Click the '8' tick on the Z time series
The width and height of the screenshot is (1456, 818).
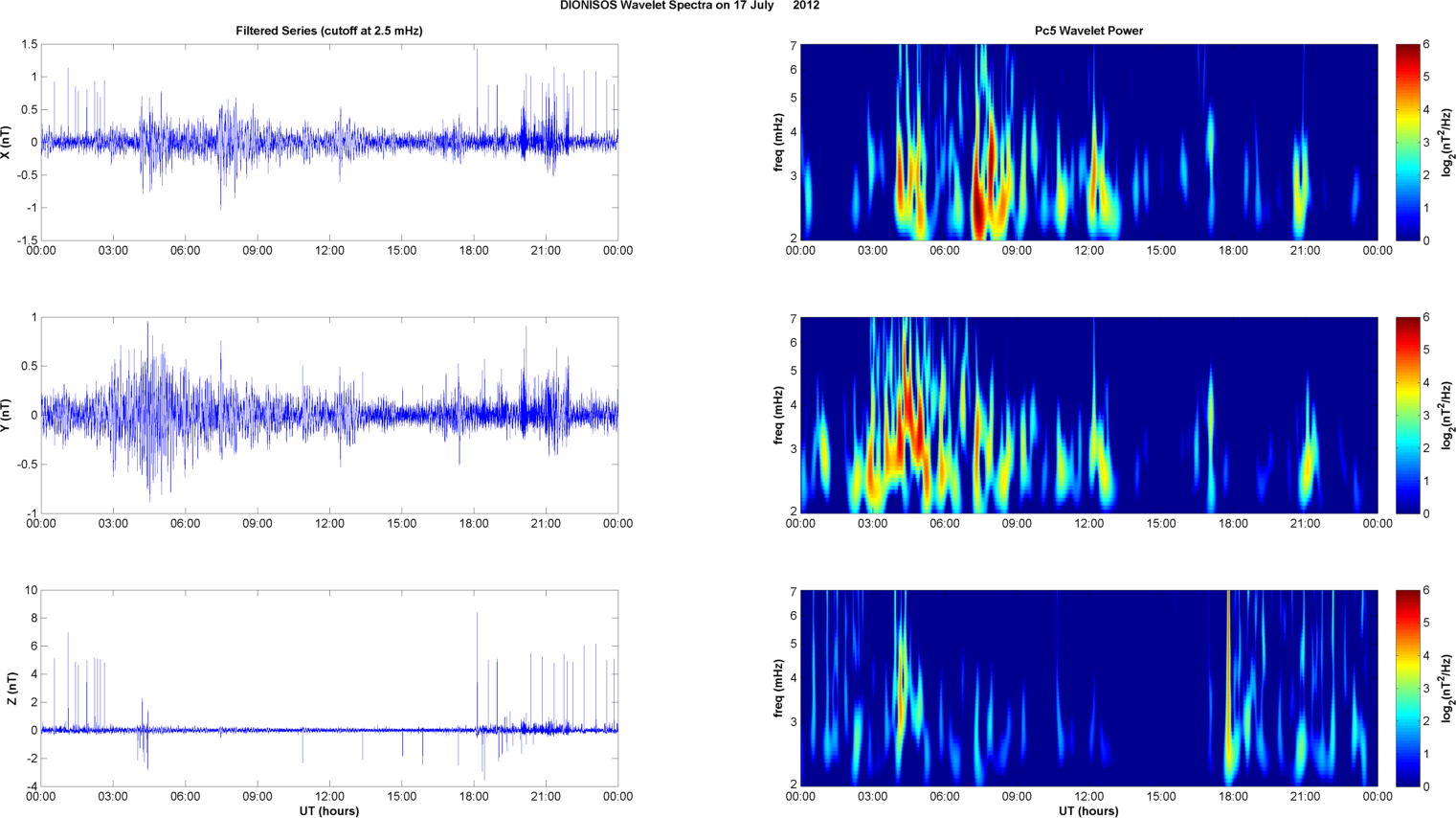[x=34, y=619]
